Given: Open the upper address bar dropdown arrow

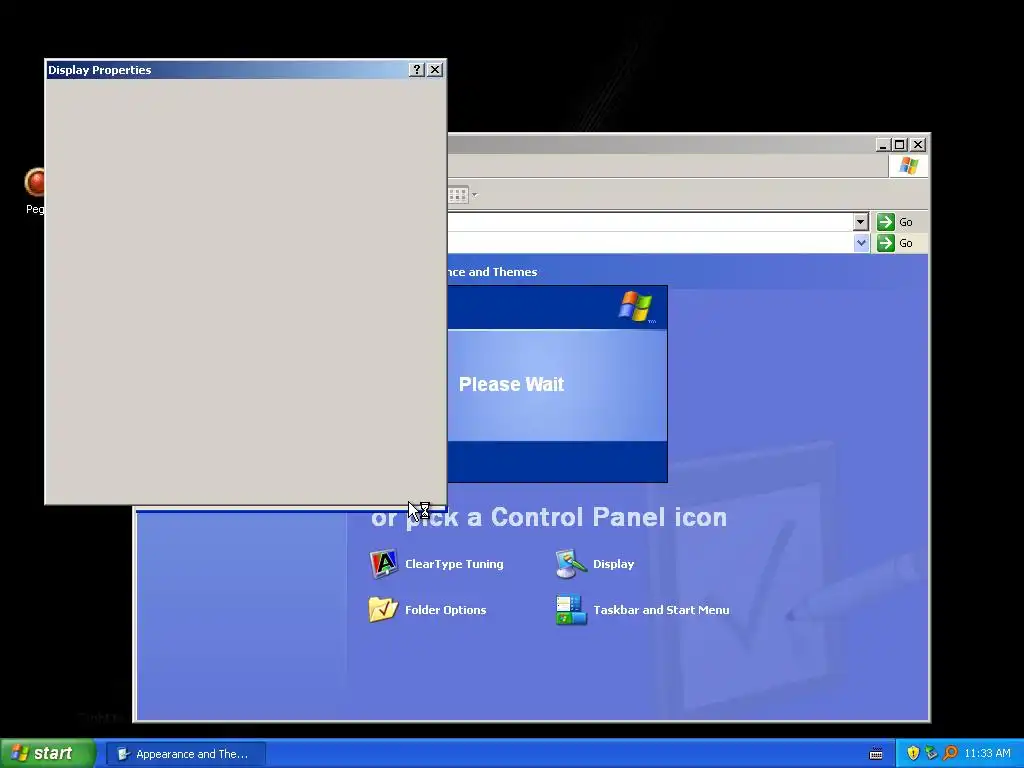Looking at the screenshot, I should coord(860,222).
